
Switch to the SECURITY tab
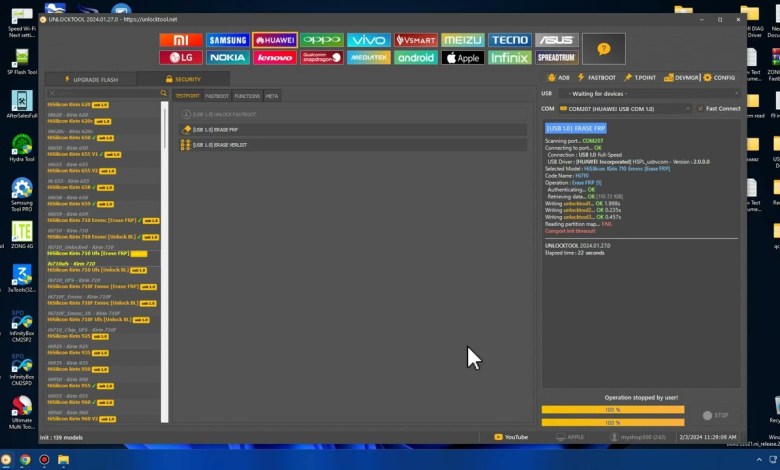(x=183, y=79)
